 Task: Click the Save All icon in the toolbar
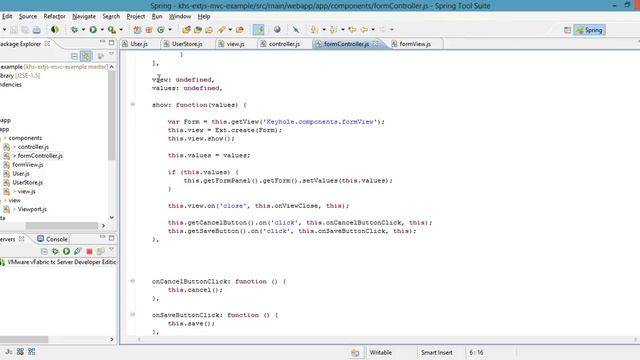pos(25,30)
